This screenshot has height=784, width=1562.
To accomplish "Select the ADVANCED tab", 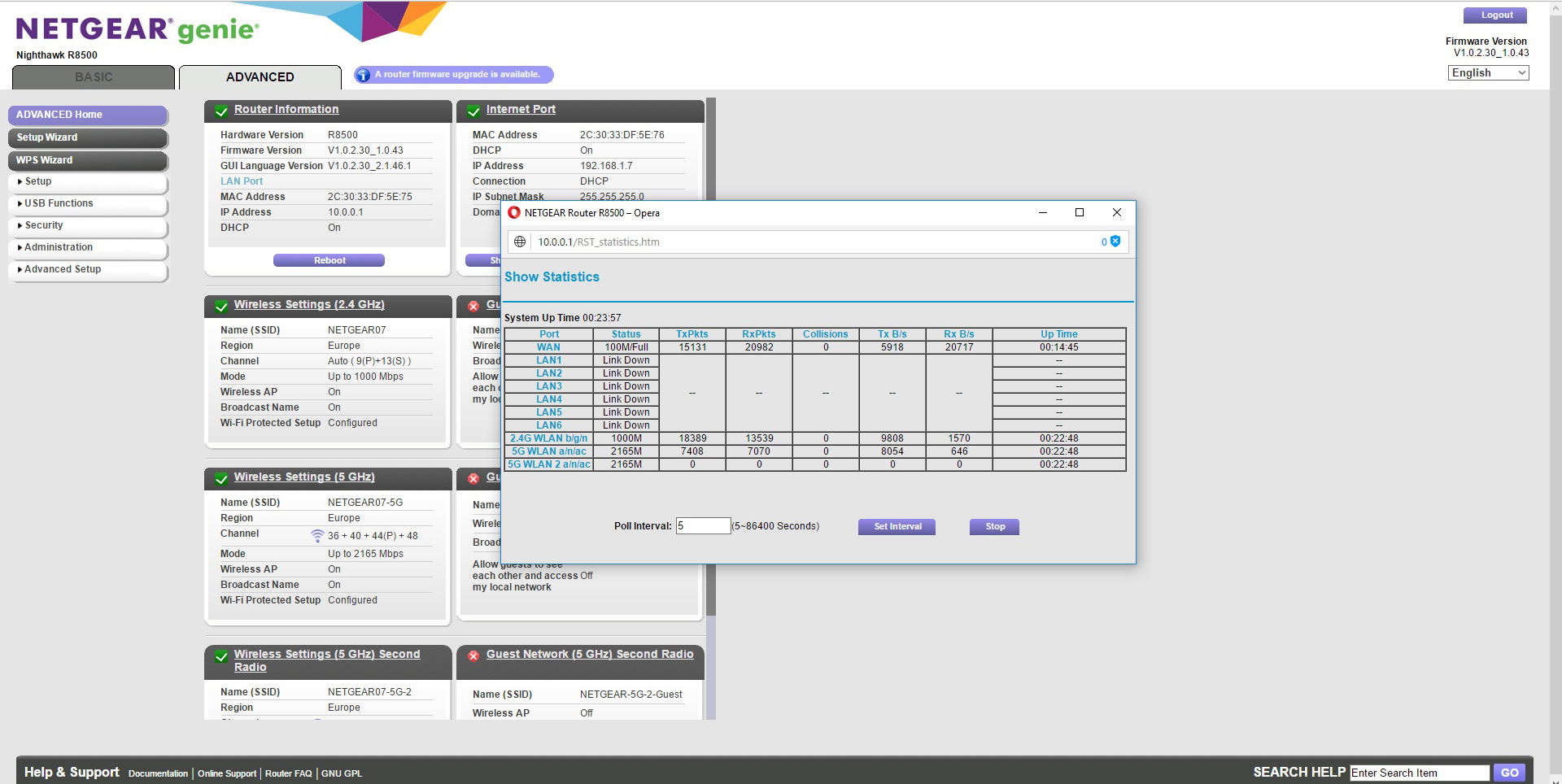I will (x=260, y=77).
